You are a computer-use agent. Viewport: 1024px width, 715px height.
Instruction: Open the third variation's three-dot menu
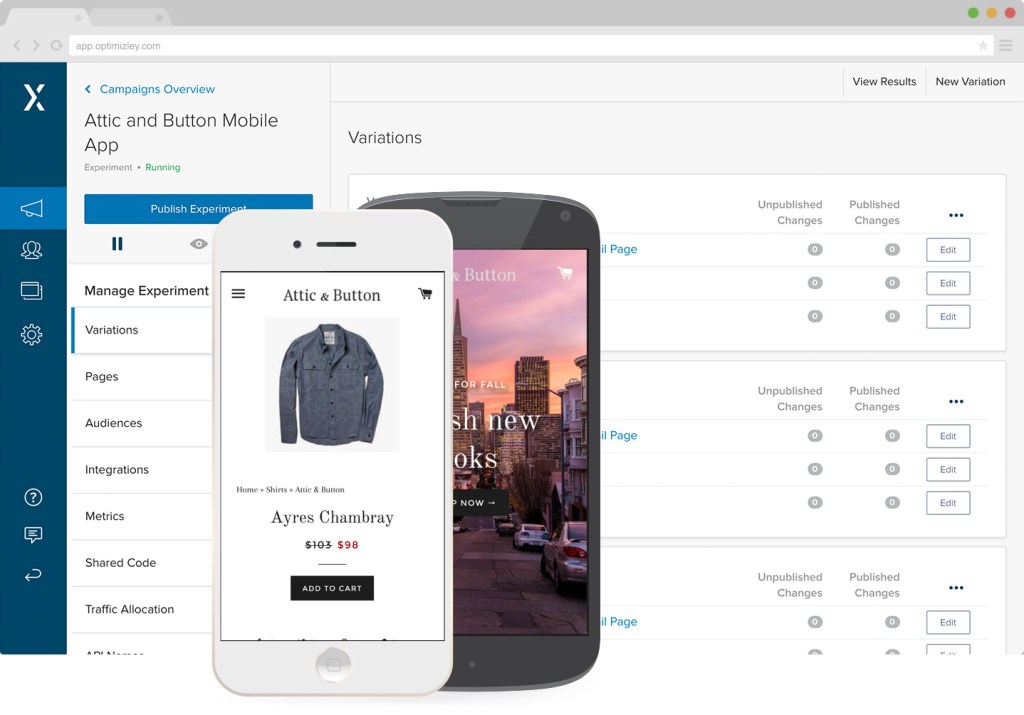click(956, 588)
